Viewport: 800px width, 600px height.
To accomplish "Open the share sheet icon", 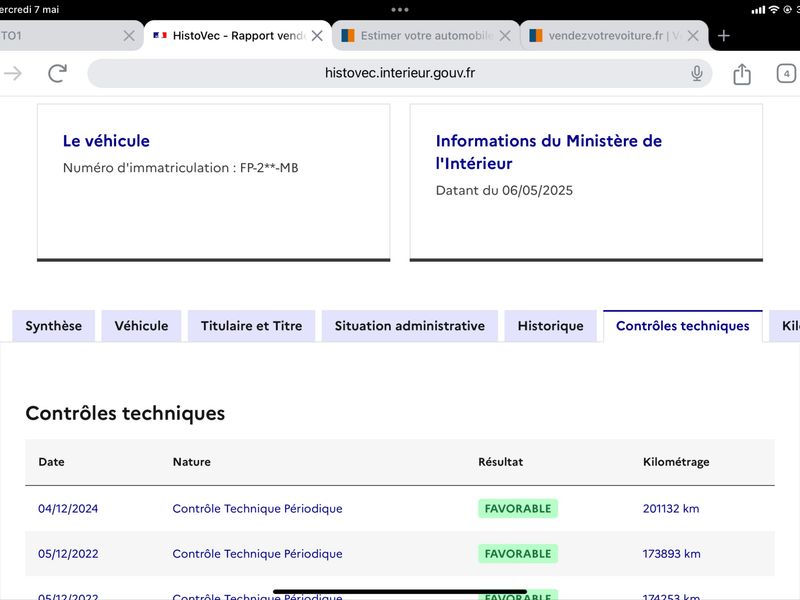I will point(742,74).
